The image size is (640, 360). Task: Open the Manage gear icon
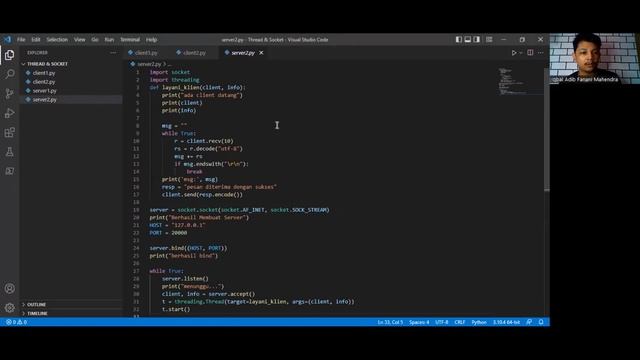(x=9, y=307)
